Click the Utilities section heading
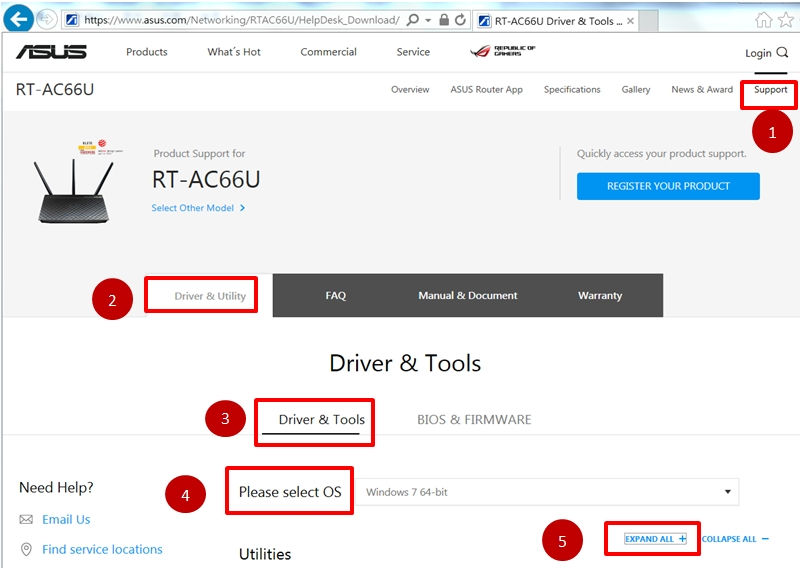The height and width of the screenshot is (587, 800). [265, 554]
